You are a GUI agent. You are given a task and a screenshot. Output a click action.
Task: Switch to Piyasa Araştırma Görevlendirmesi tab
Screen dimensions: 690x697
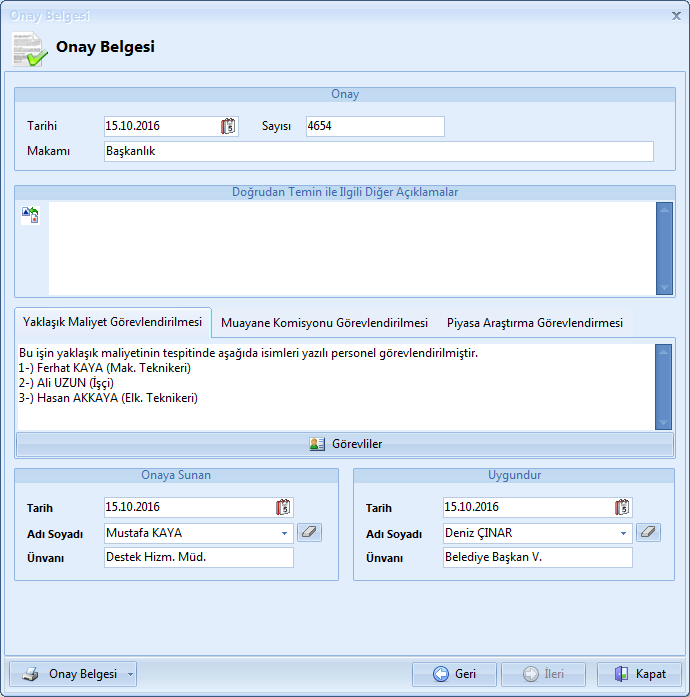click(534, 323)
